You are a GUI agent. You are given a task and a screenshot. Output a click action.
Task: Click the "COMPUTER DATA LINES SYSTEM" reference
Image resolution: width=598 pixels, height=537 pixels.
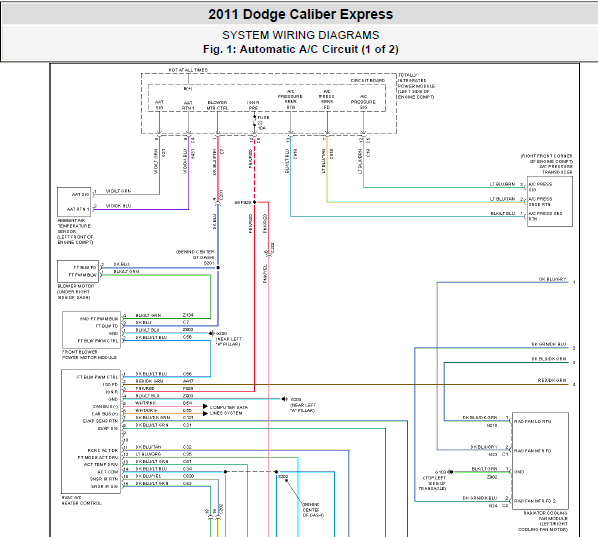pos(229,410)
